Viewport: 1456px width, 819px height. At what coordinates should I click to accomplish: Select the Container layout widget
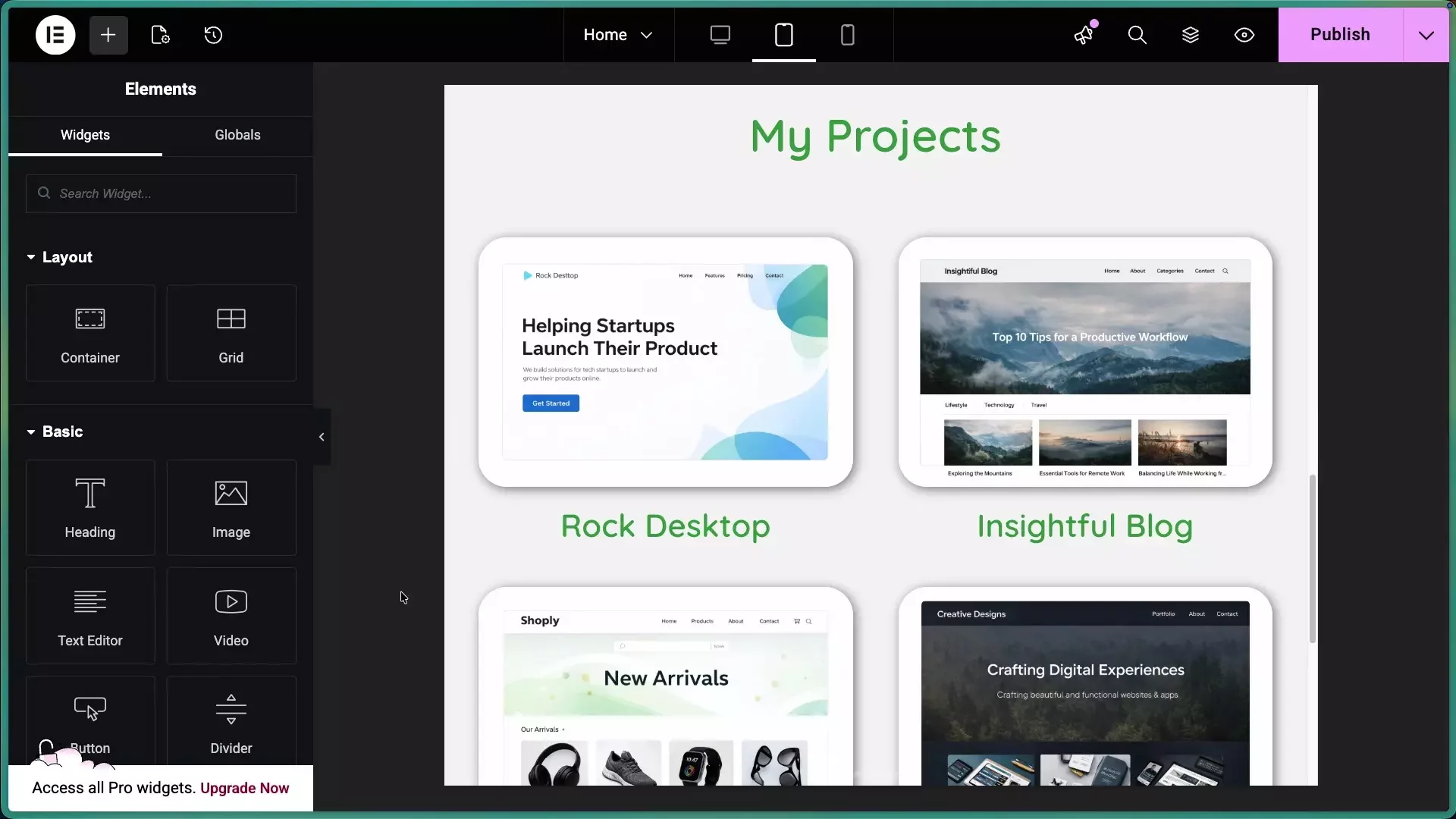pyautogui.click(x=90, y=333)
